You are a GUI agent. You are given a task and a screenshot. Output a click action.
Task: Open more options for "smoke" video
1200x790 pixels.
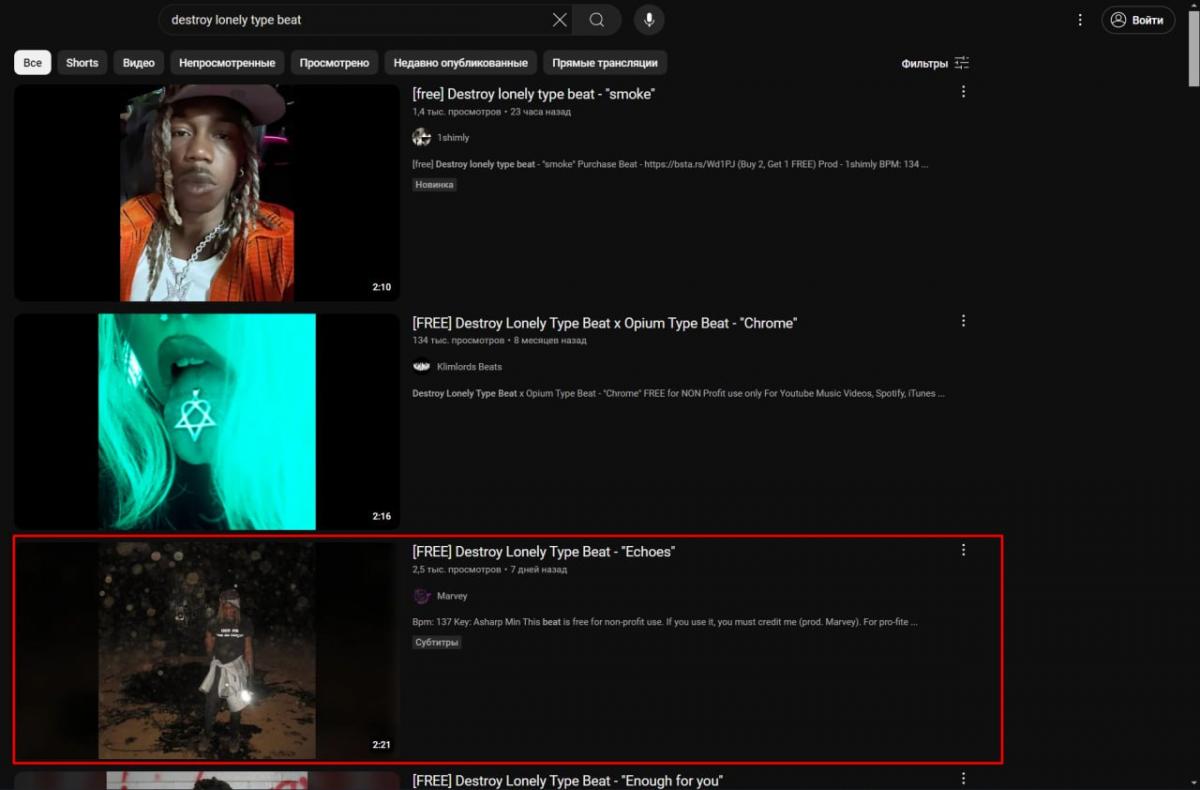[x=963, y=92]
